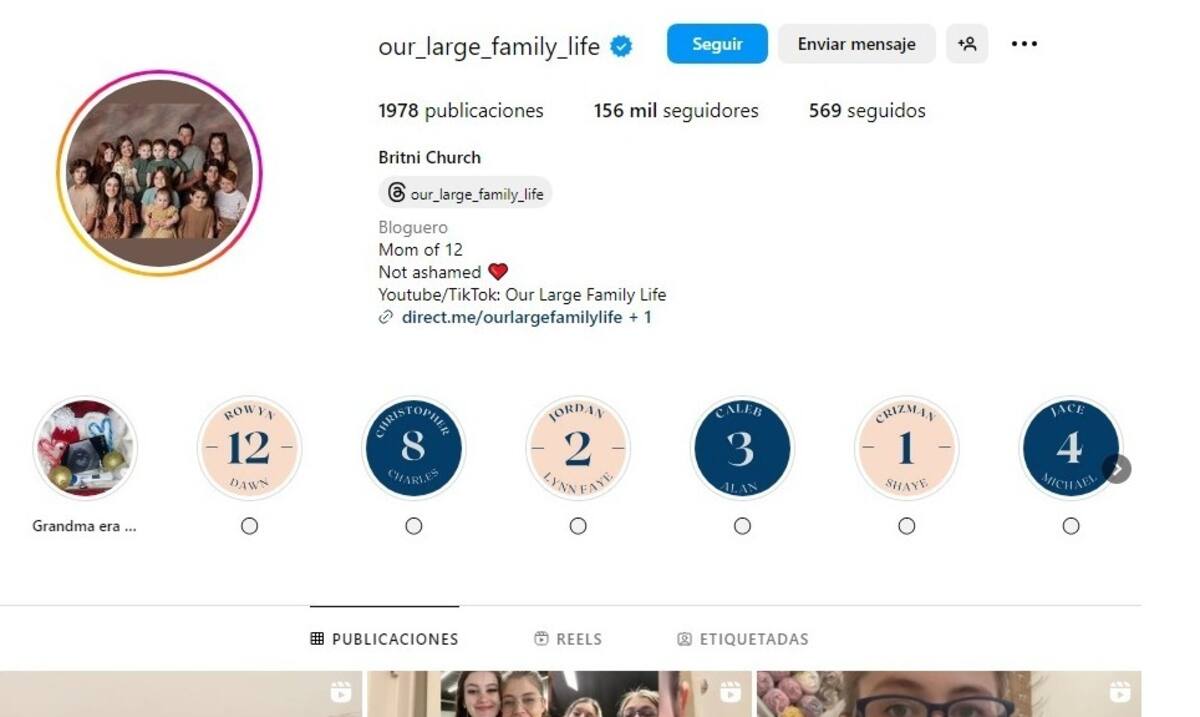Open the Jace Michael 4 story highlight

[x=1070, y=448]
